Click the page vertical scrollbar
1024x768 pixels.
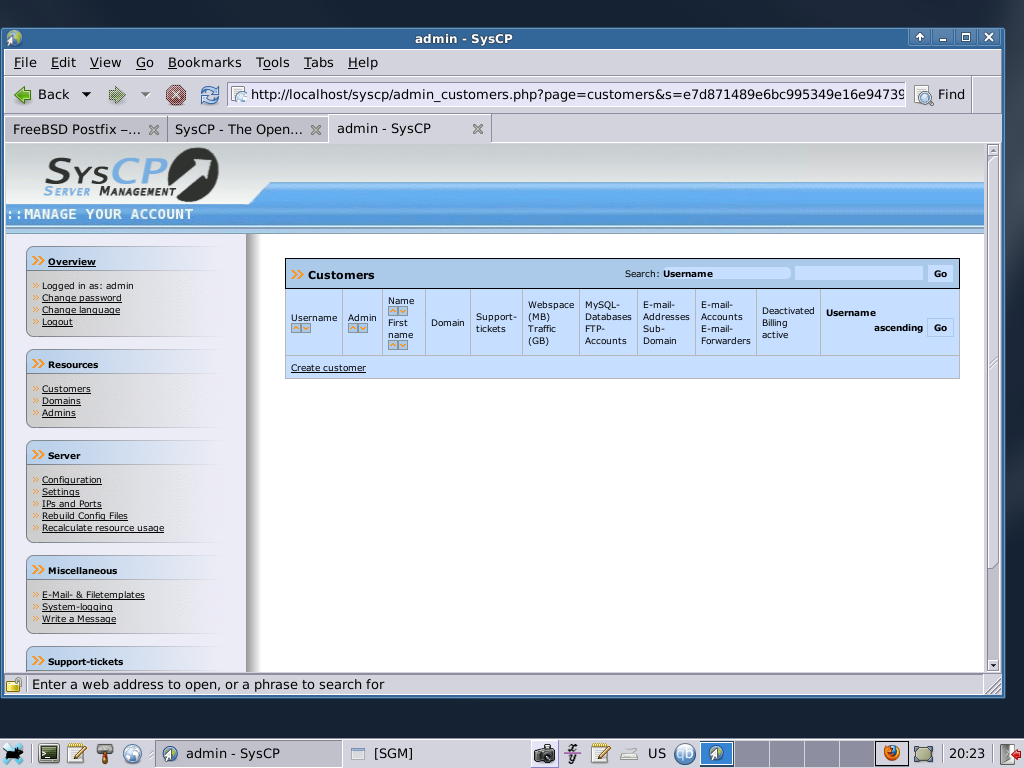coord(993,362)
